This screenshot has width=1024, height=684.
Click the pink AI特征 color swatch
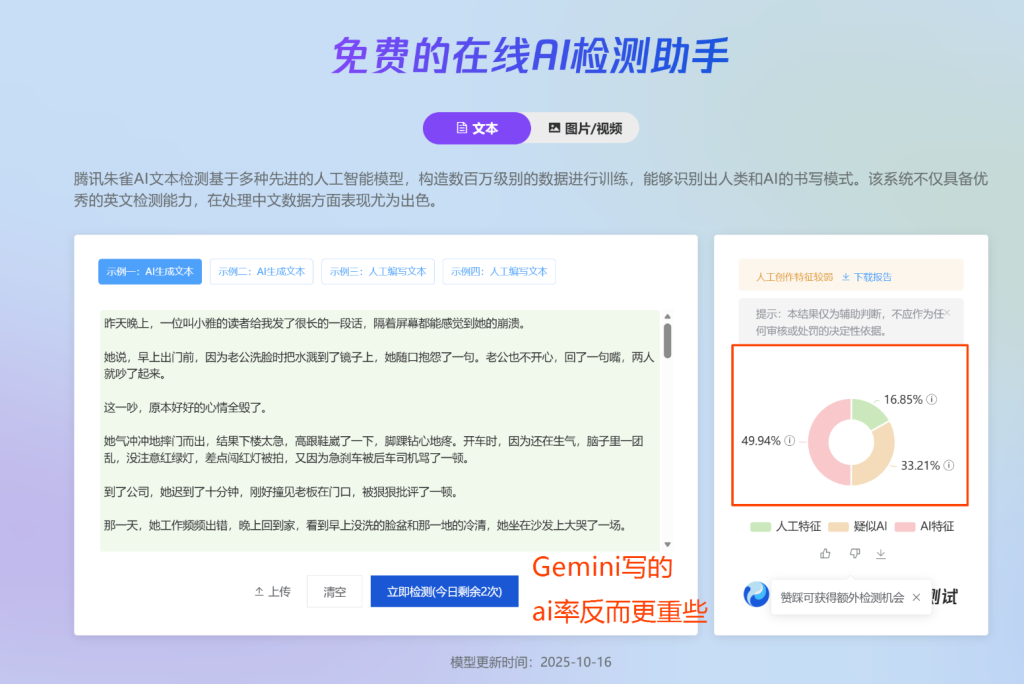906,525
